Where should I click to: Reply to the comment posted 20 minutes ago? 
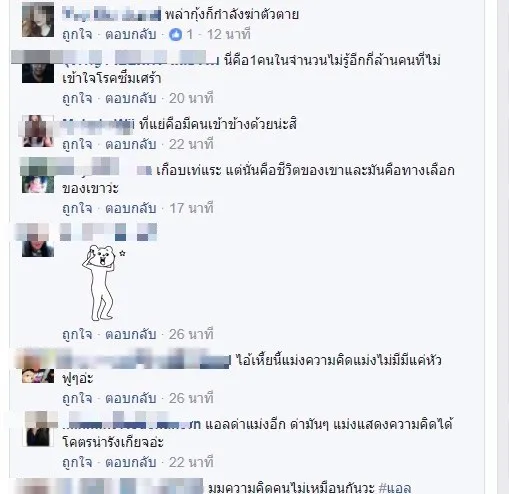131,98
